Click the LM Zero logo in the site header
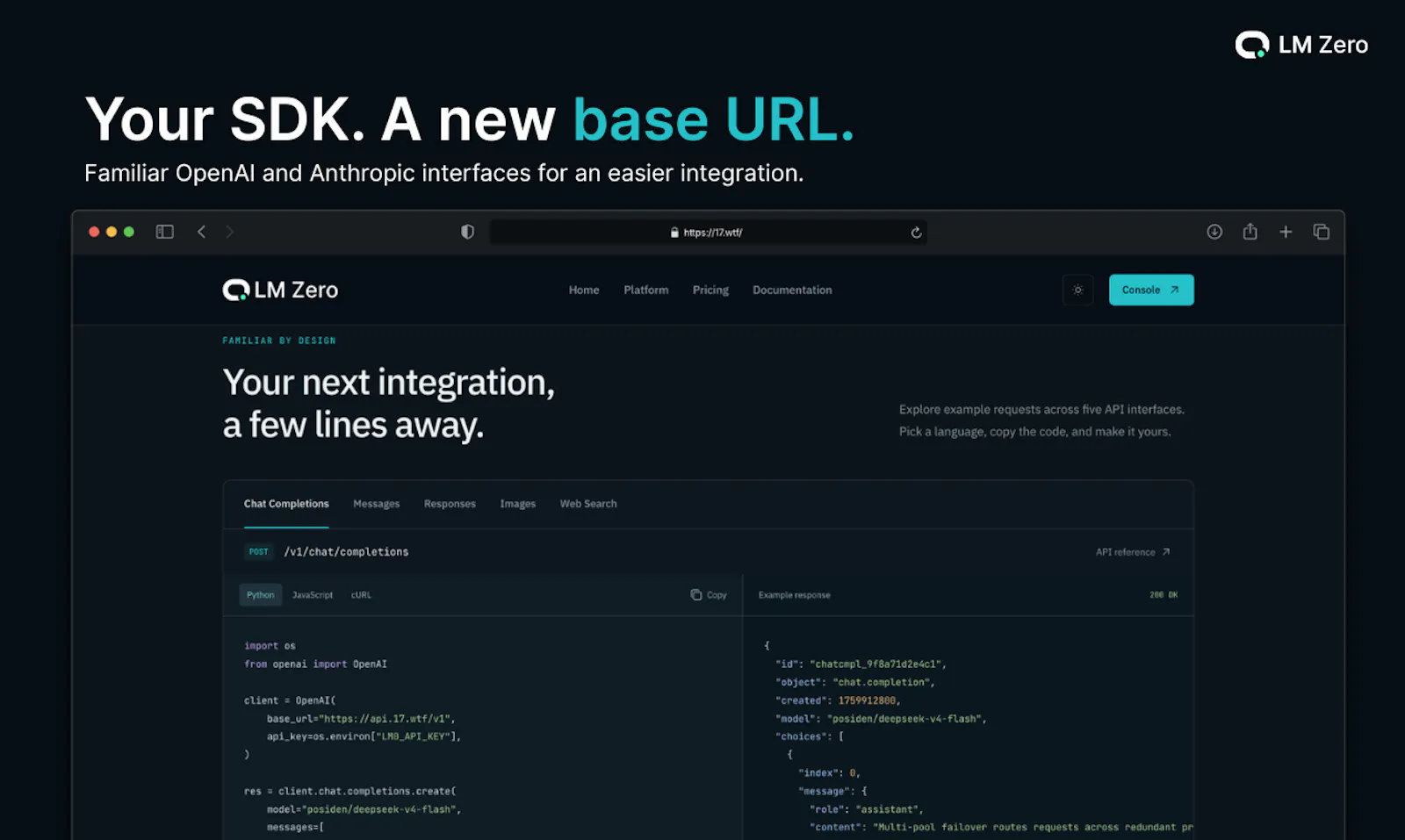Screen dimensions: 1405x840 pyautogui.click(x=280, y=290)
